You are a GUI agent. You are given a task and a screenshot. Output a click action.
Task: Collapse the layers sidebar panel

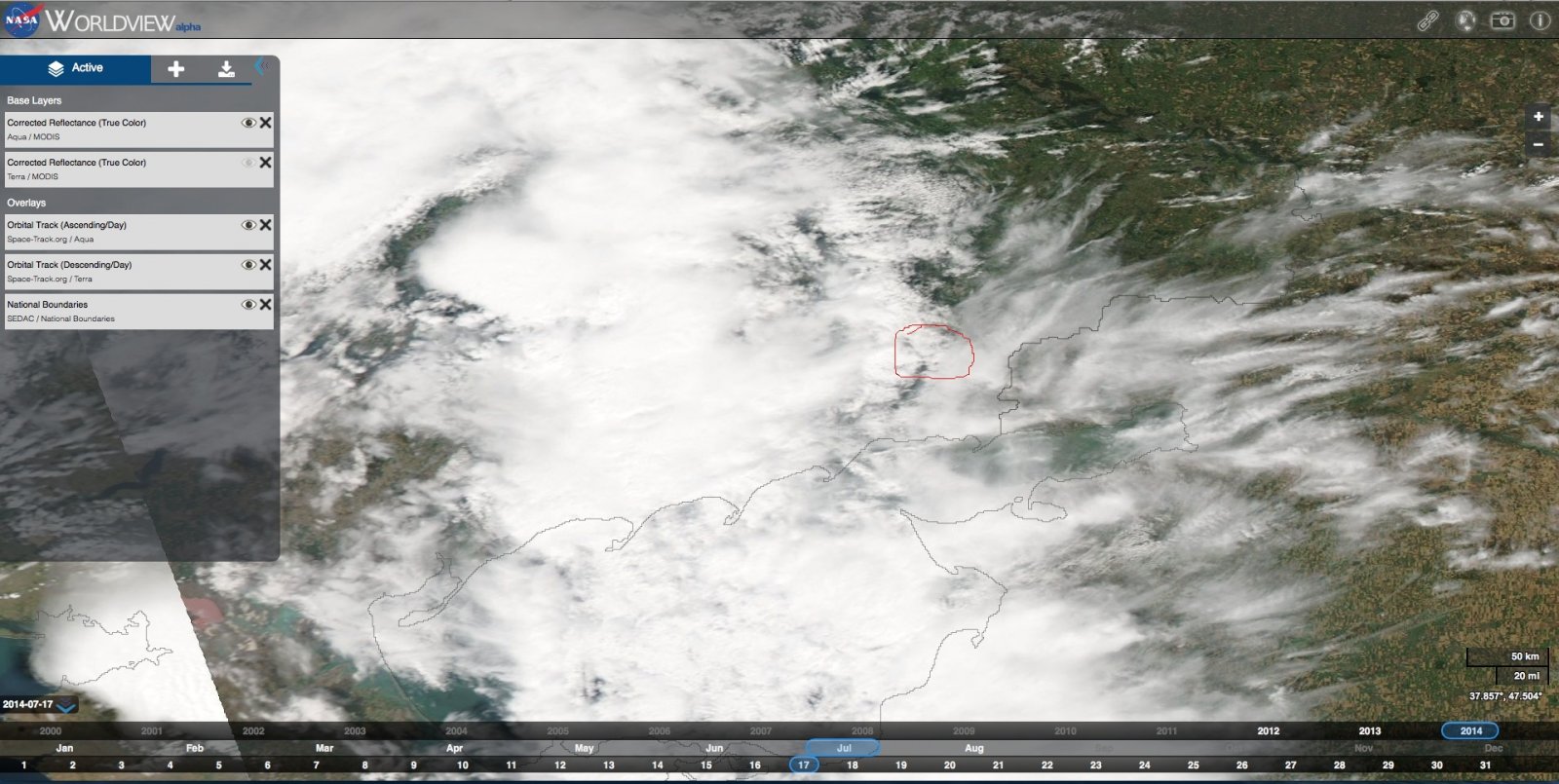point(260,66)
